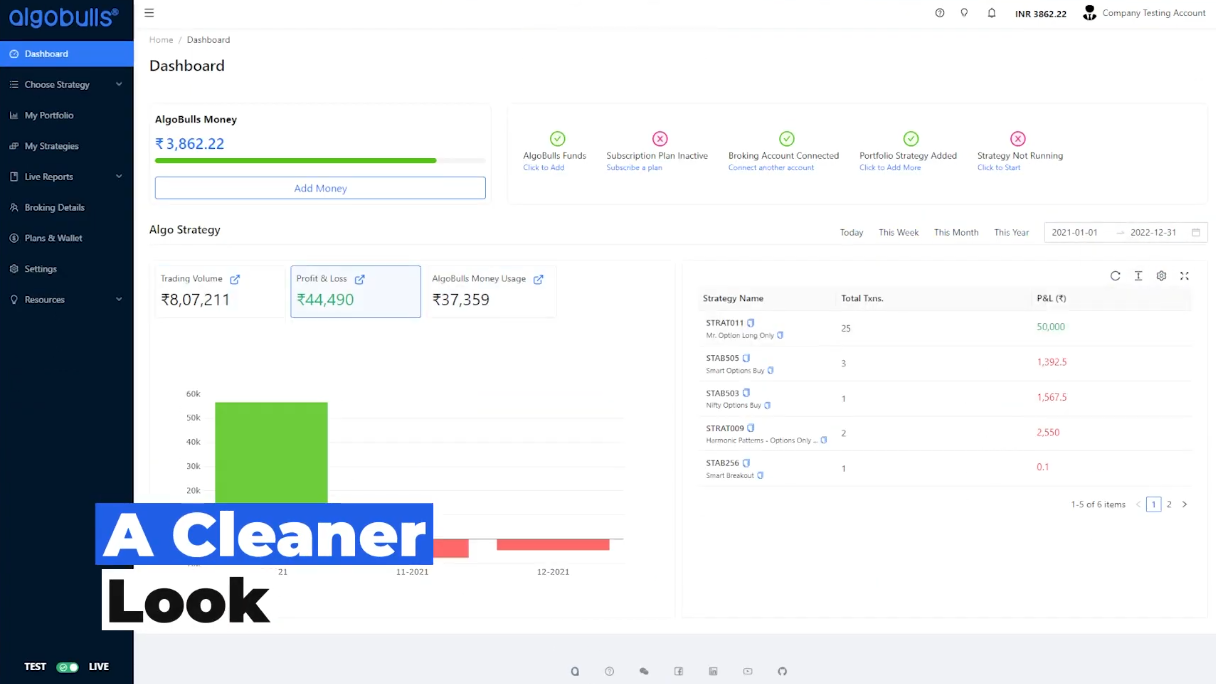
Task: Follow the Subscribe a plan link
Action: click(634, 168)
